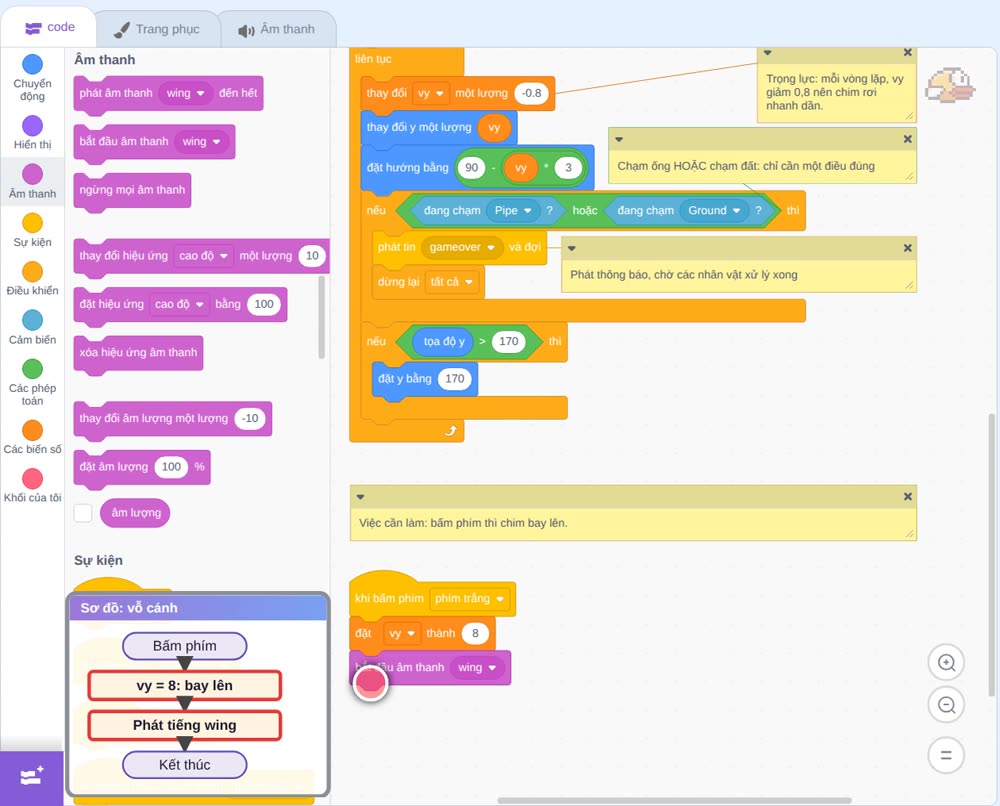Edit the -0.8 value in thay đổi vy
Image resolution: width=1000 pixels, height=806 pixels.
point(531,93)
